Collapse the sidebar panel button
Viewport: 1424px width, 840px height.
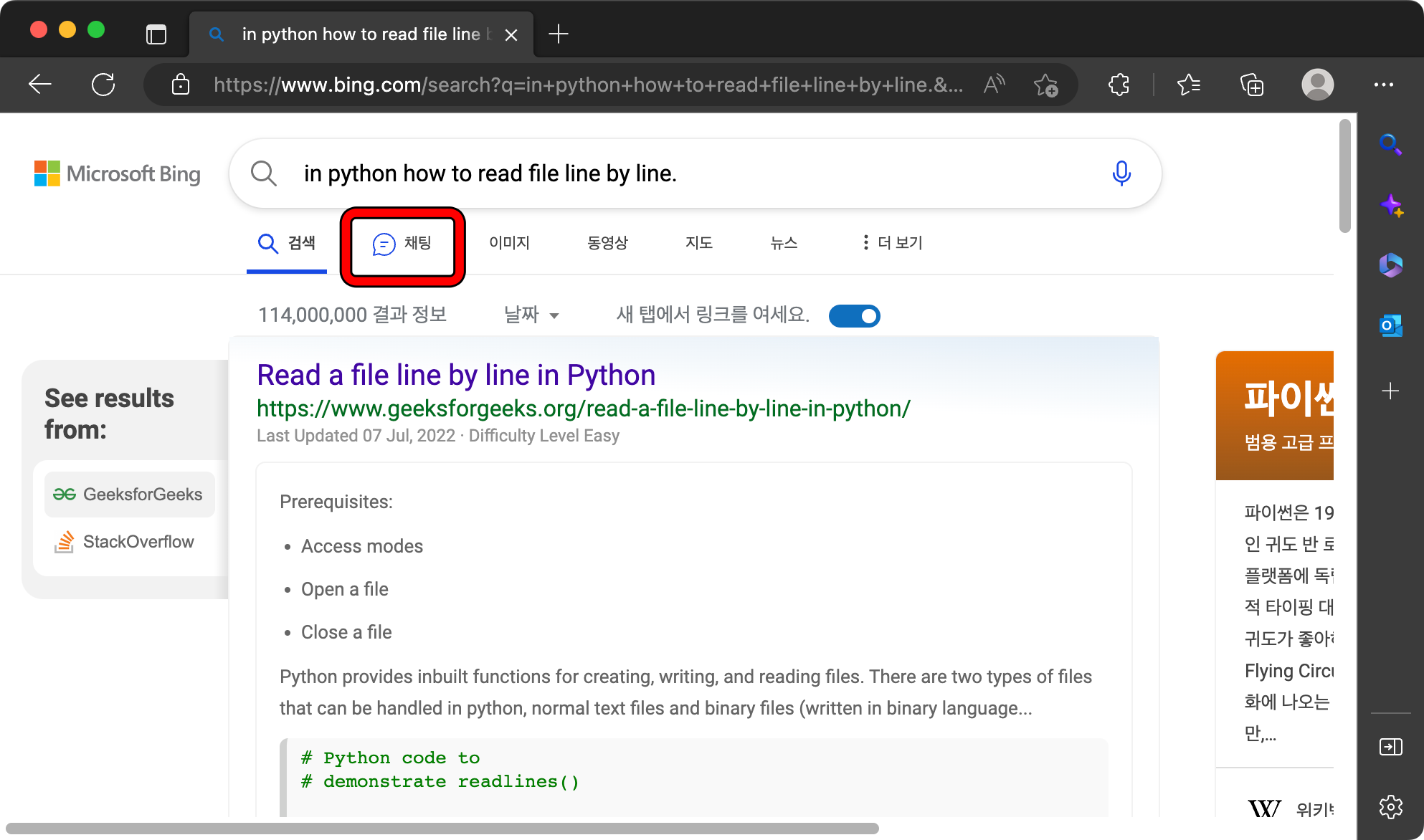(x=1390, y=747)
